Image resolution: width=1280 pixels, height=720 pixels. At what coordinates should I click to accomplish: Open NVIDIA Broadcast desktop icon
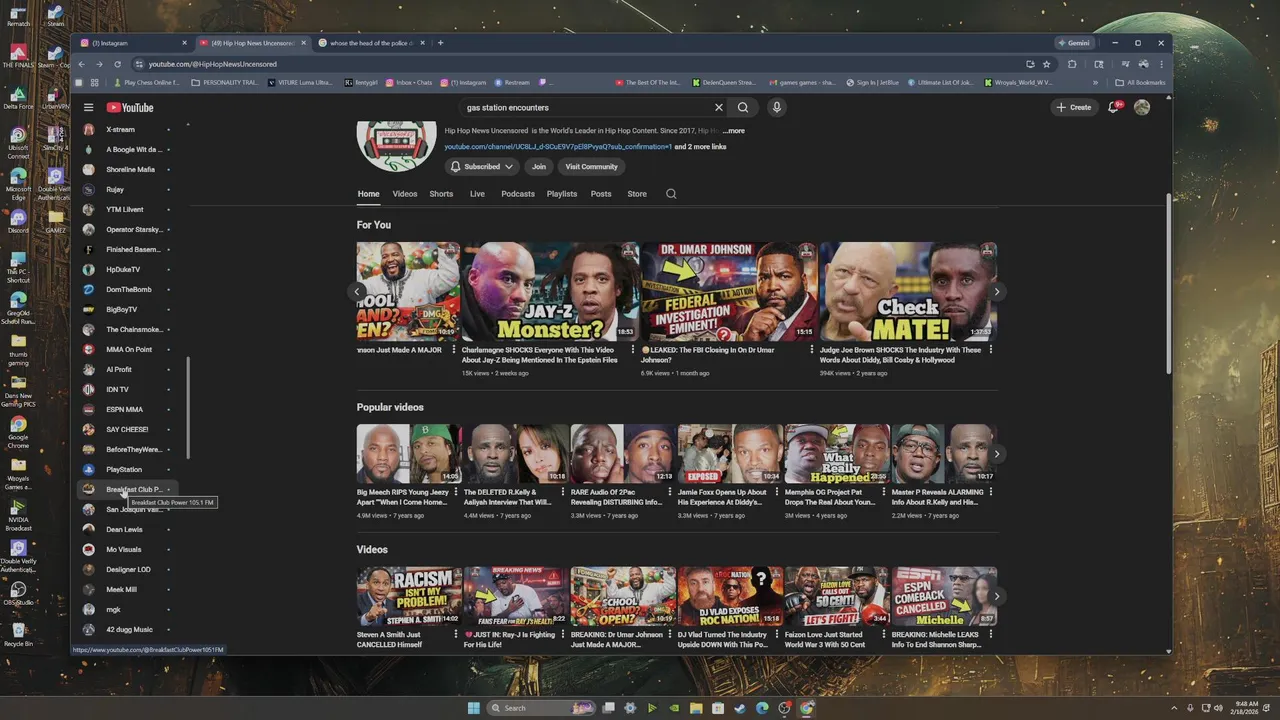[18, 514]
